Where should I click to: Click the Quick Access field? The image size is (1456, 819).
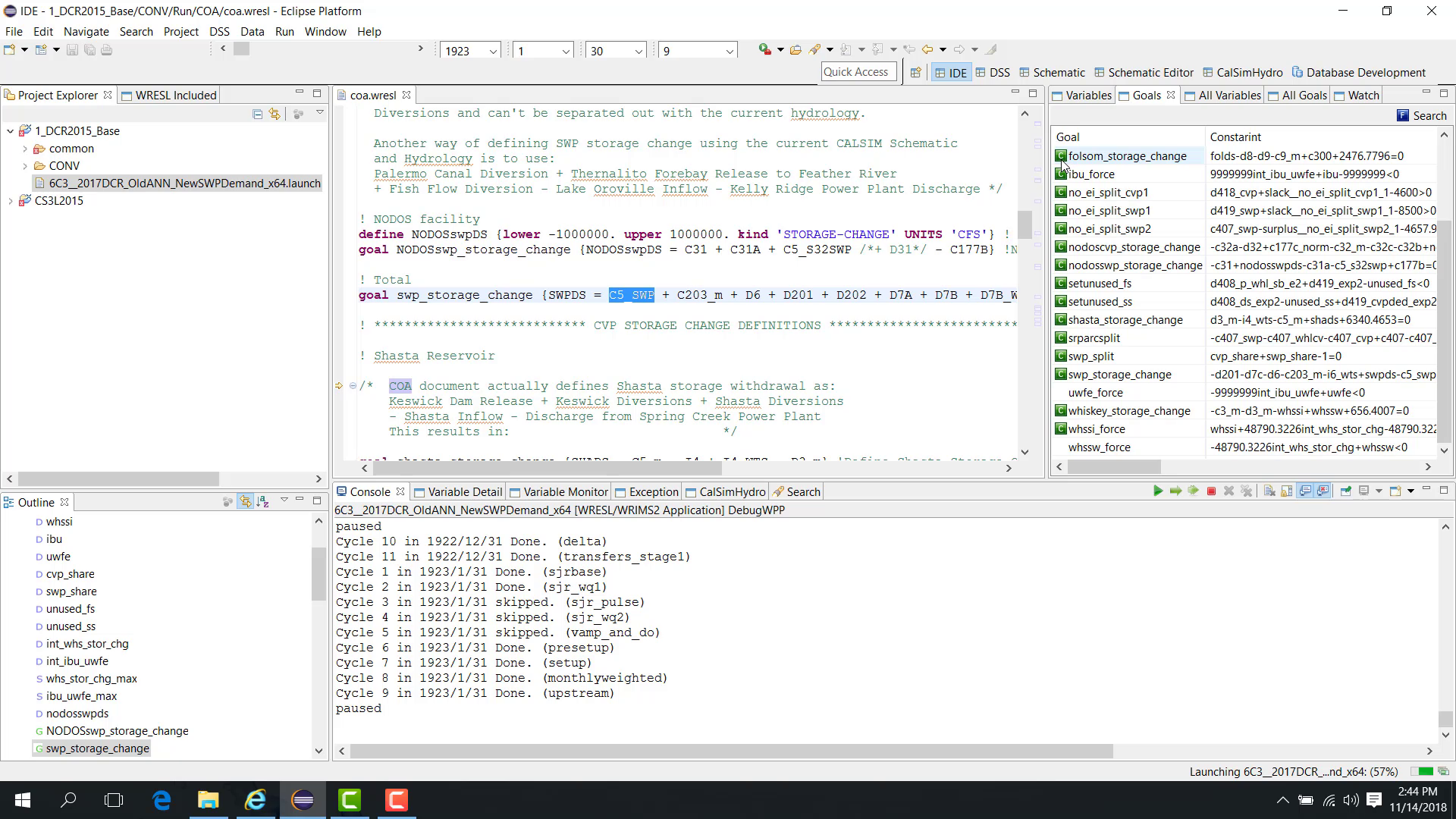pos(858,72)
